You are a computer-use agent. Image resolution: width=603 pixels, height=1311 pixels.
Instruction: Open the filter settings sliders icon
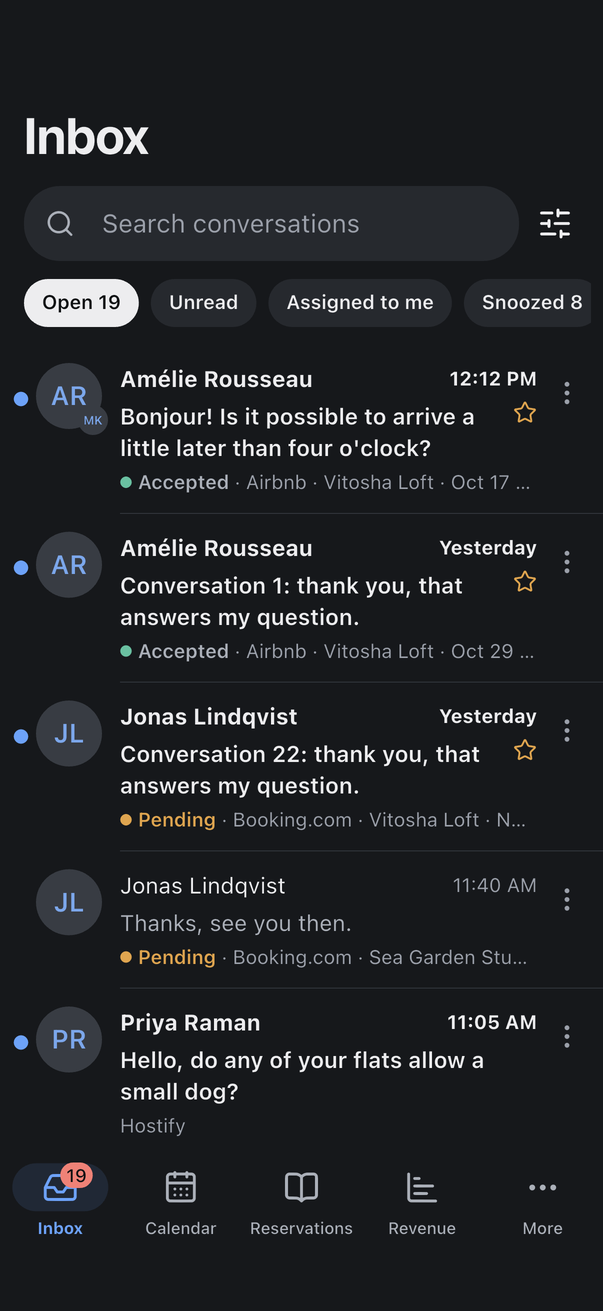pos(555,223)
